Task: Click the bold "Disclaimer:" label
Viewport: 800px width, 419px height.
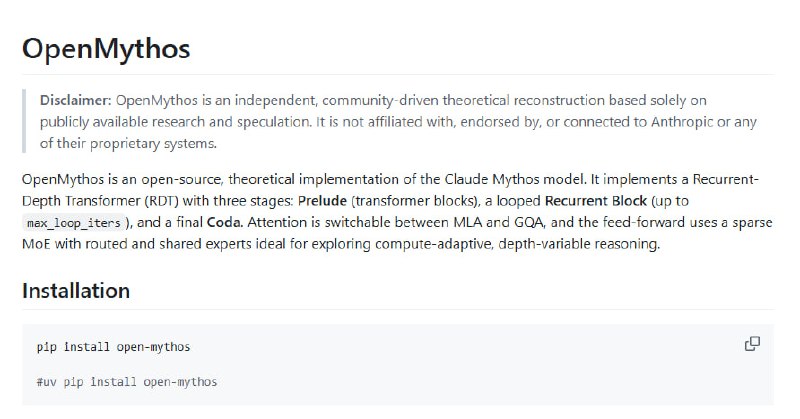Action: [76, 101]
